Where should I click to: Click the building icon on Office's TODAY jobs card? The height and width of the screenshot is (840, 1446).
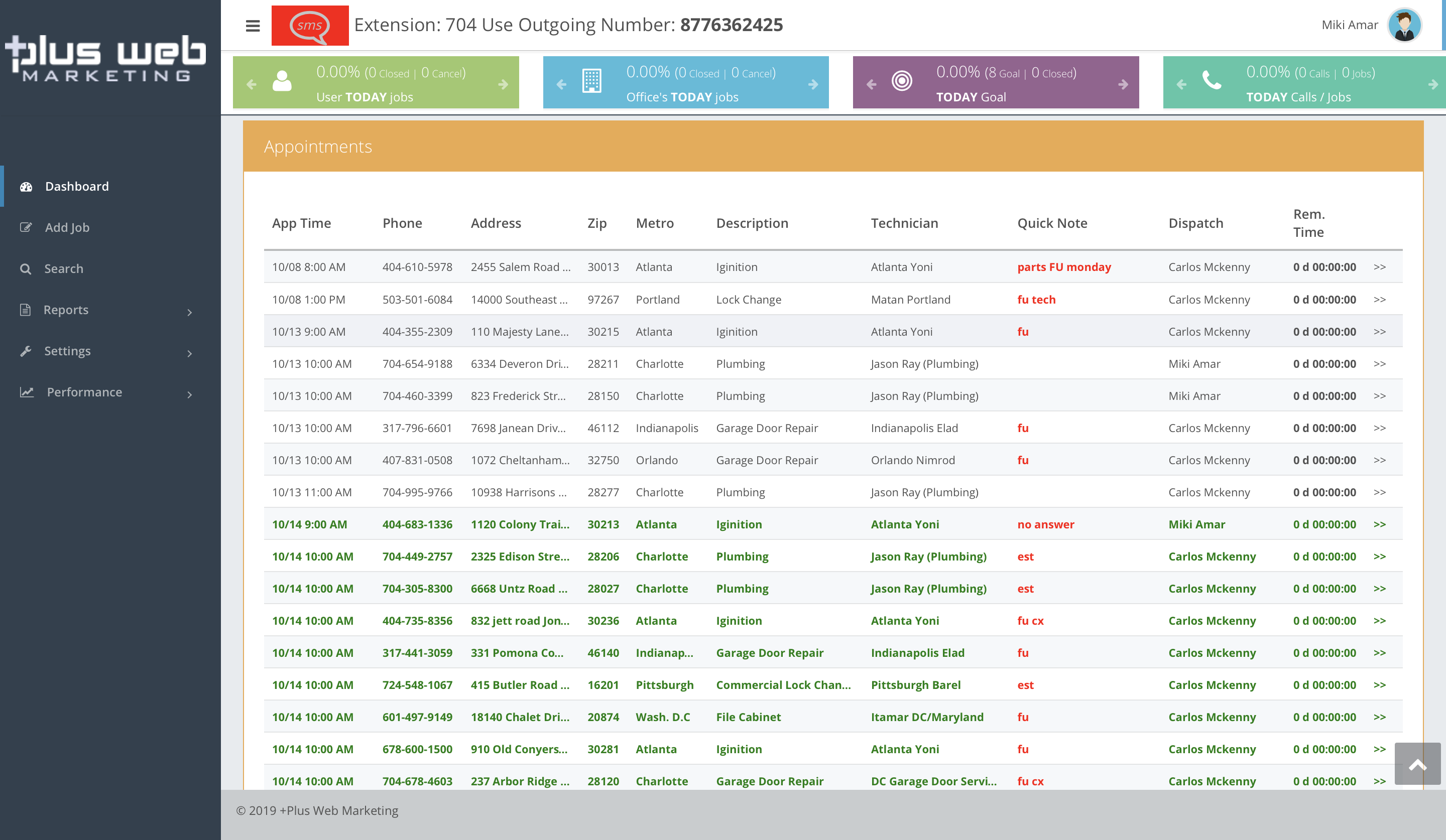[593, 82]
